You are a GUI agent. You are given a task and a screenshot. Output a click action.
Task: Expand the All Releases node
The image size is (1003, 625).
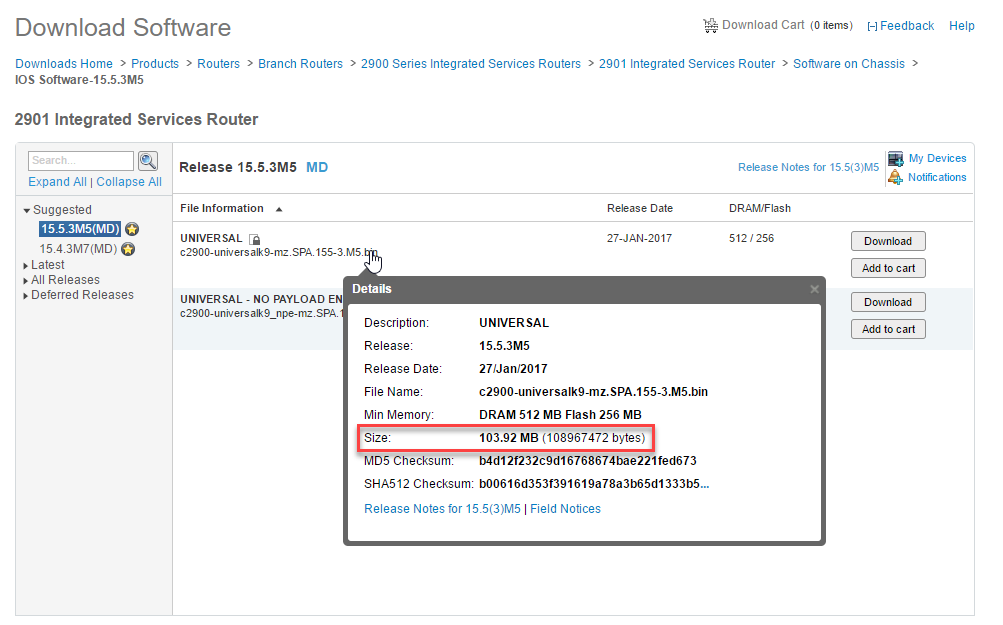pos(26,280)
